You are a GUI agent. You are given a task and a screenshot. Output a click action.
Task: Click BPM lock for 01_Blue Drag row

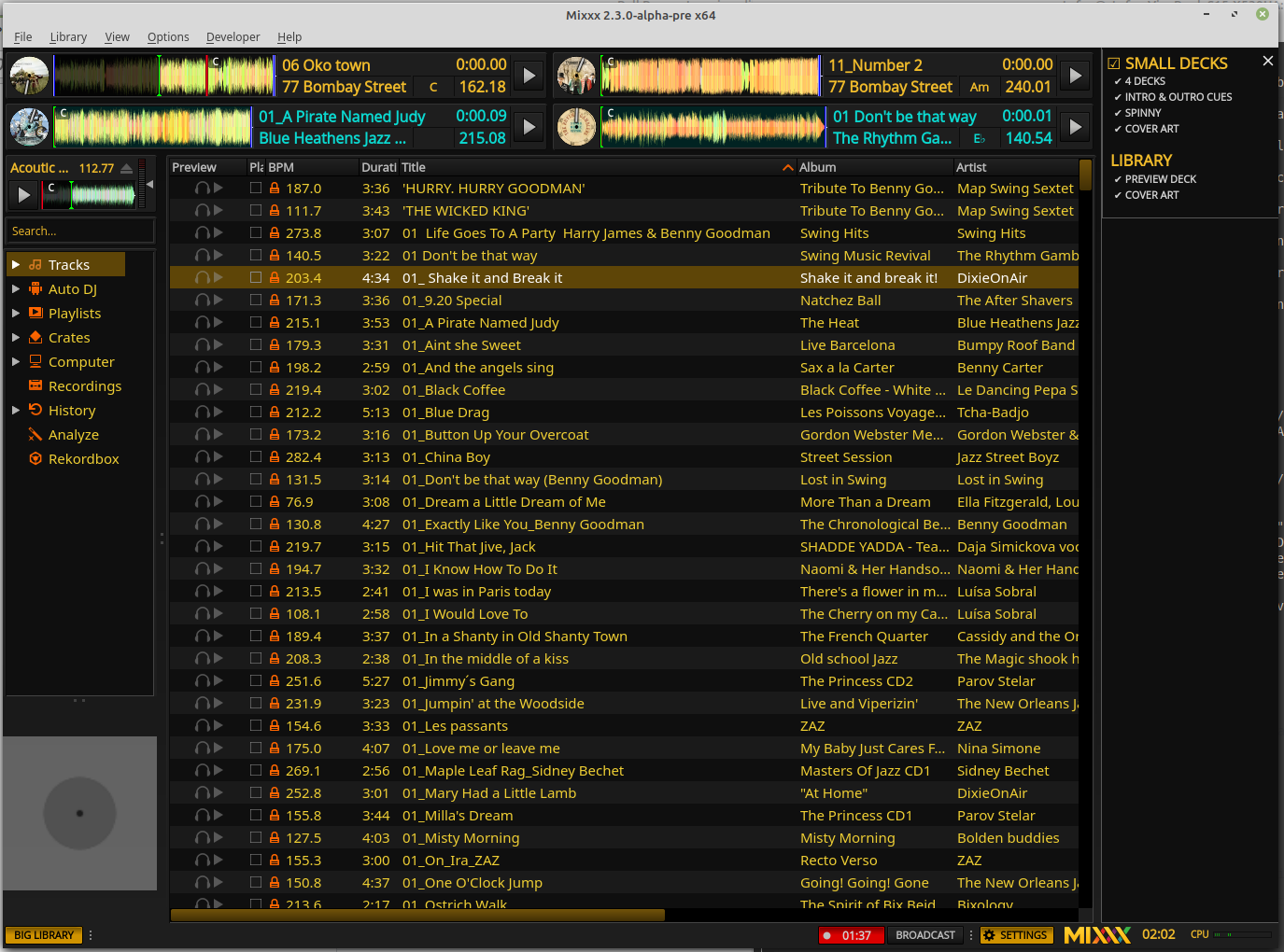pos(275,413)
